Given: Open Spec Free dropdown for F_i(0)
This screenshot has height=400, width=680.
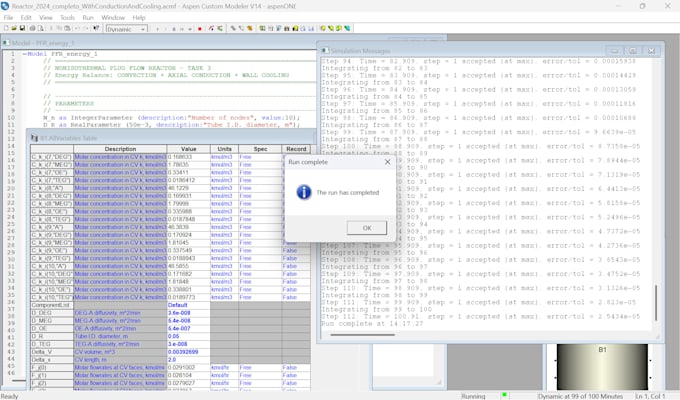Looking at the screenshot, I should click(x=260, y=368).
